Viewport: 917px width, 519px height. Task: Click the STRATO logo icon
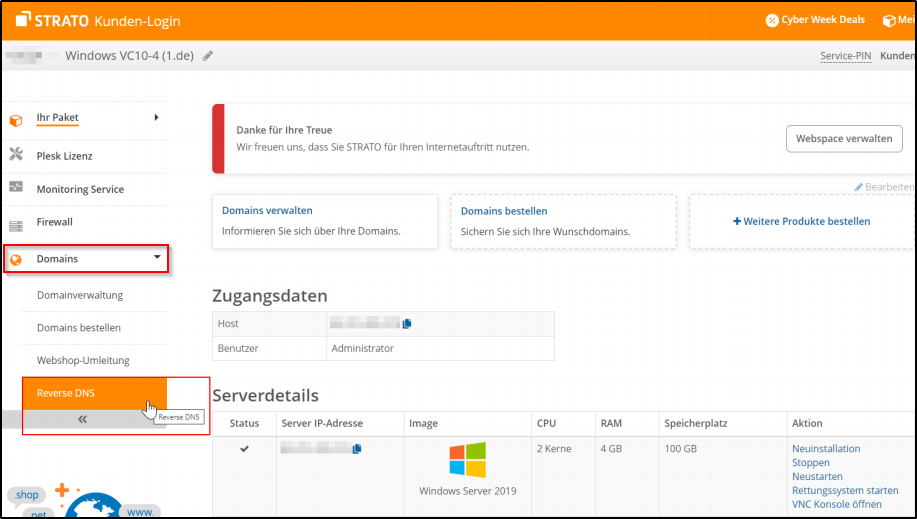(23, 20)
